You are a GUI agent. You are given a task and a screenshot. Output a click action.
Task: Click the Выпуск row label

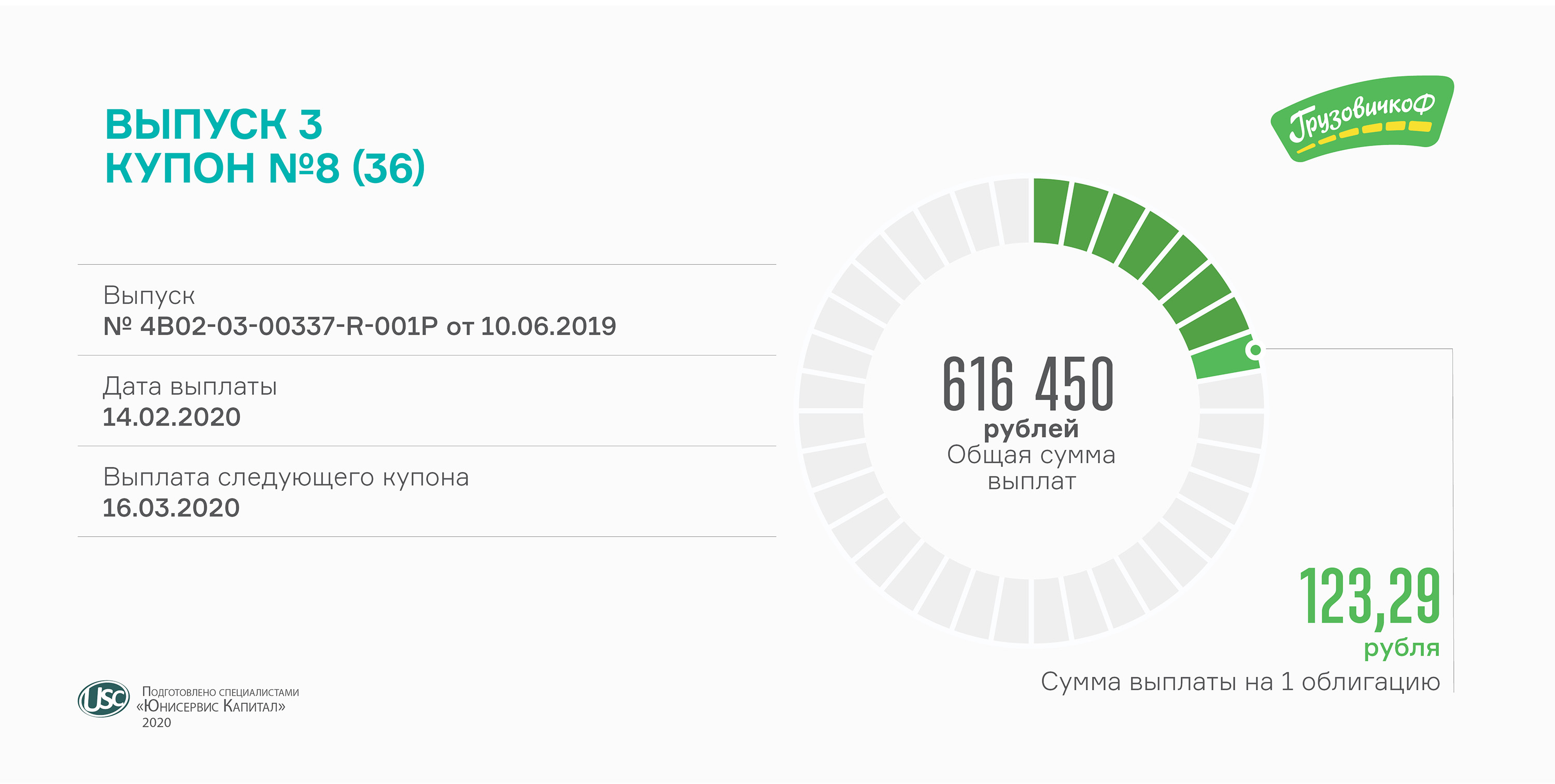click(148, 295)
